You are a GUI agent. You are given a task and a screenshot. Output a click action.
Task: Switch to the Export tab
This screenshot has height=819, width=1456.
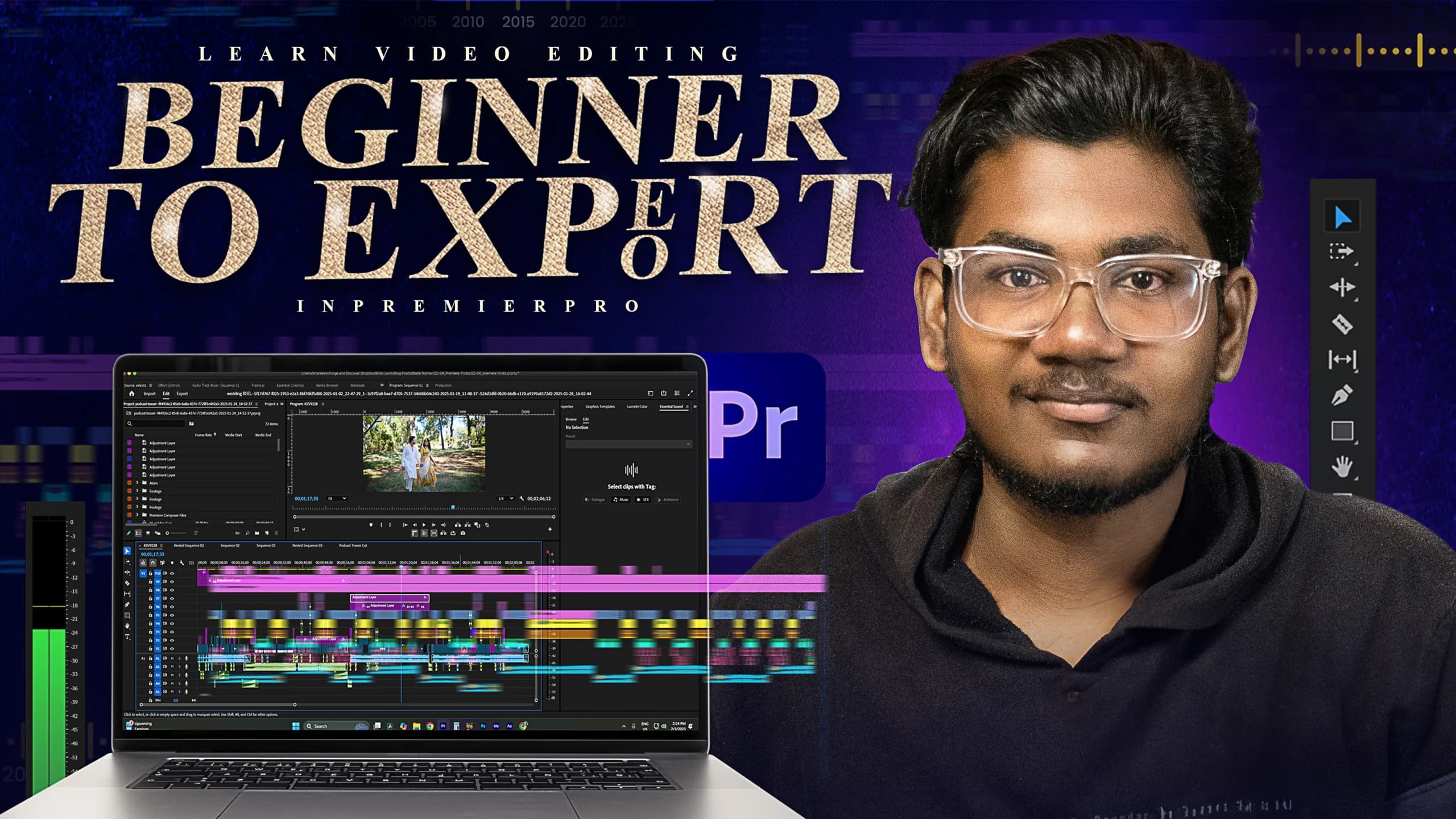(x=182, y=394)
